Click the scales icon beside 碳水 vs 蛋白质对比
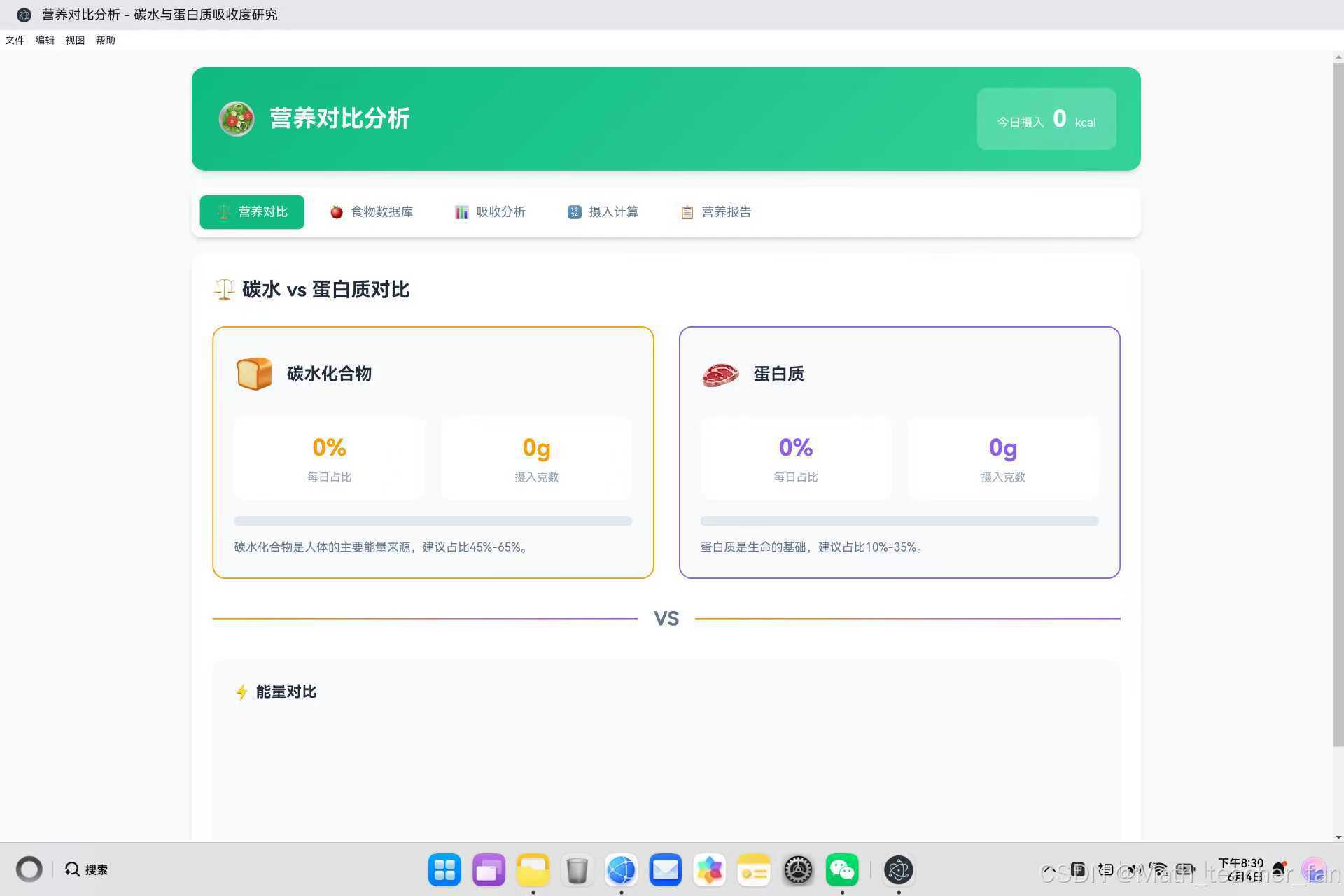Screen dimensions: 1344x896 tap(224, 289)
